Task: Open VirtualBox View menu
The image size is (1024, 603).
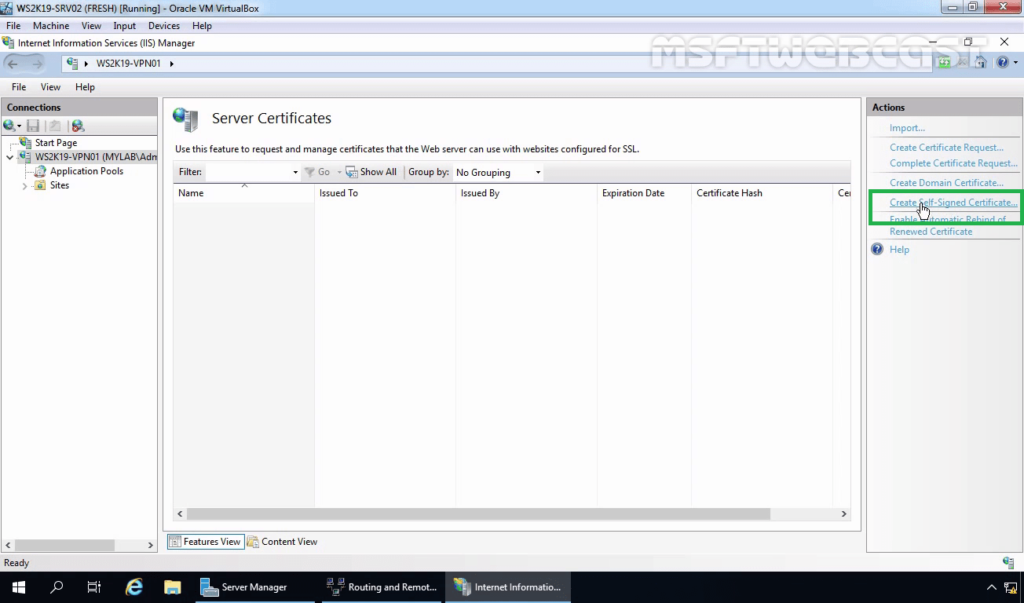Action: (91, 25)
